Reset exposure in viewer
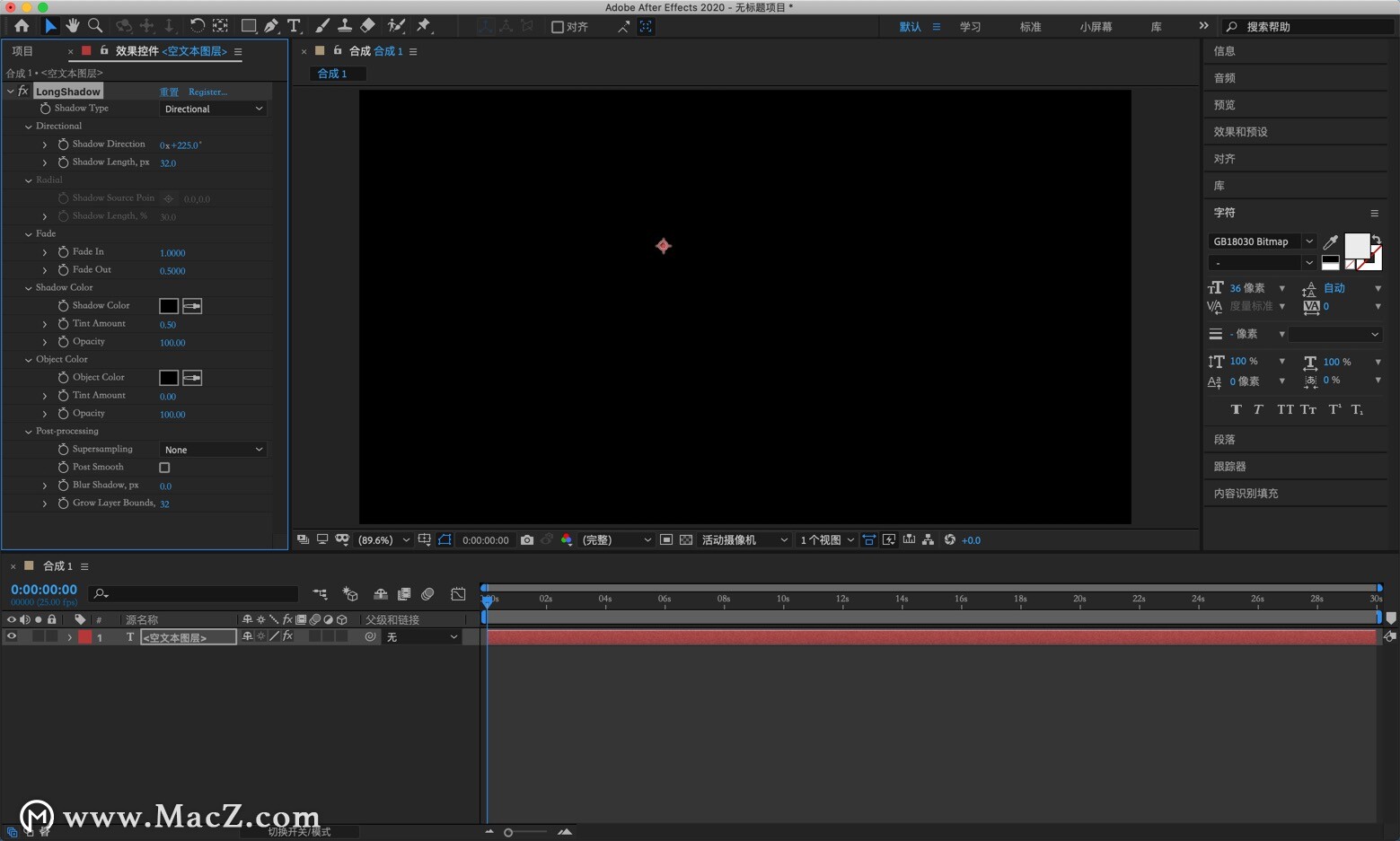Screen dimensions: 1400x841 coord(949,539)
